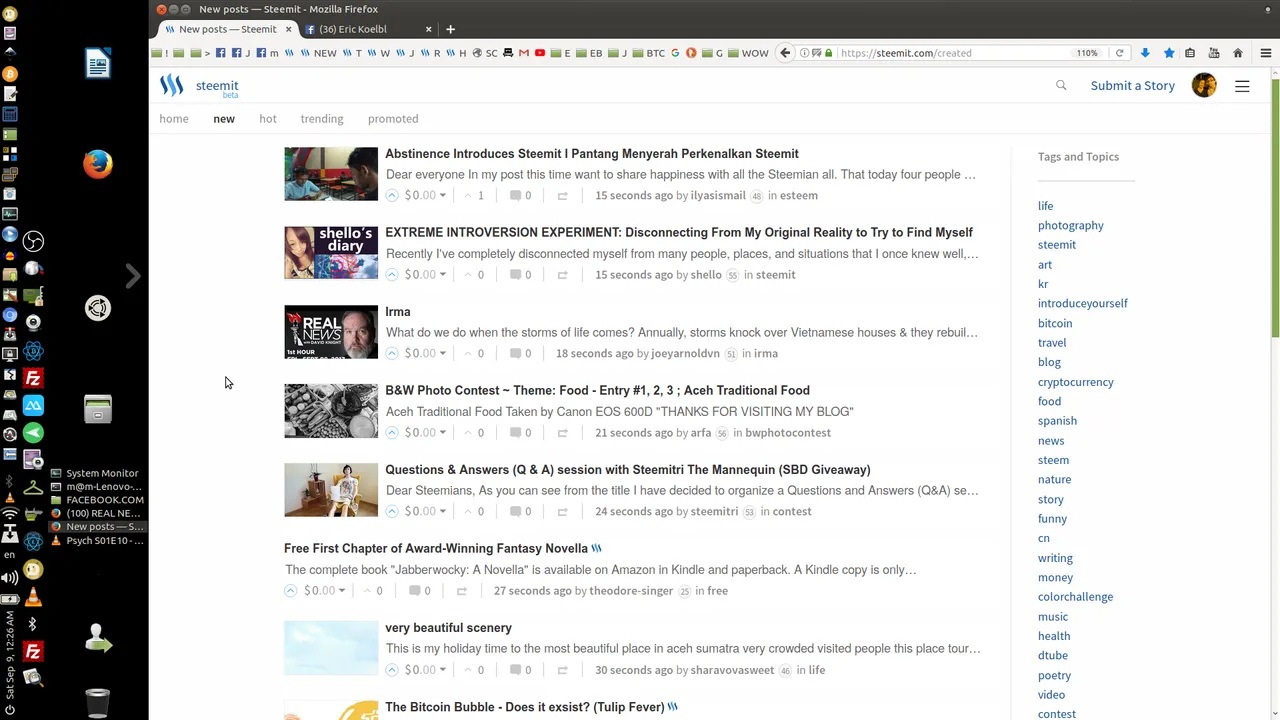
Task: Click the vertical page scrollbar
Action: tap(1274, 210)
